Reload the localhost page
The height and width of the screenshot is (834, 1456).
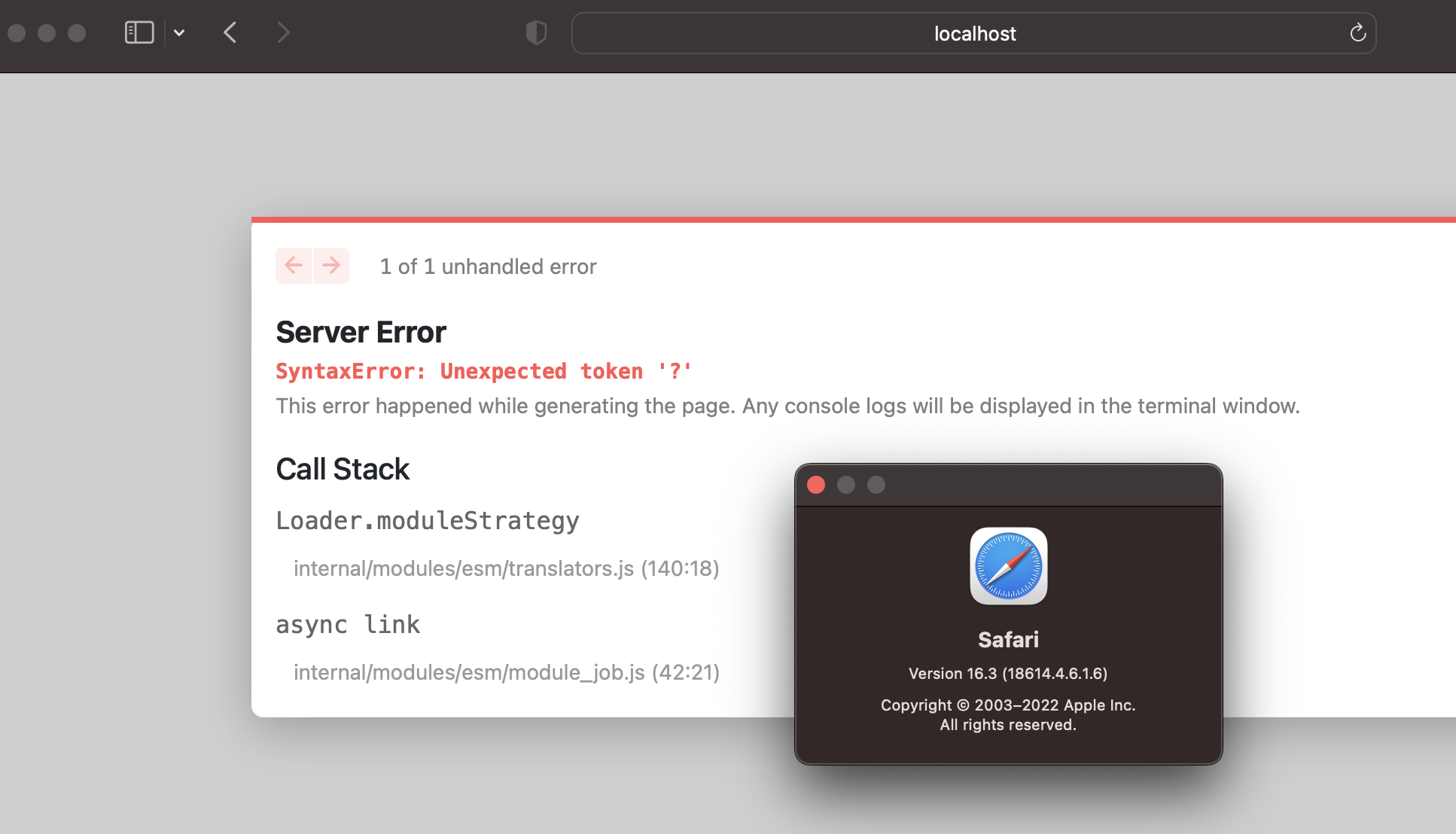[1357, 32]
